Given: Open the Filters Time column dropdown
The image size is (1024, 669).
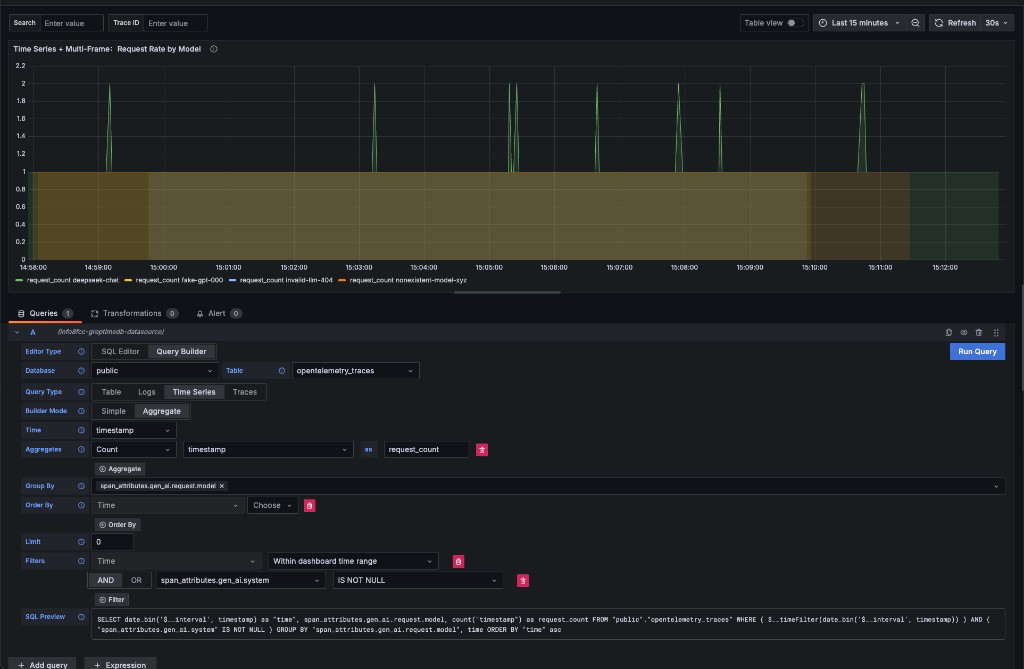Looking at the screenshot, I should coord(176,561).
